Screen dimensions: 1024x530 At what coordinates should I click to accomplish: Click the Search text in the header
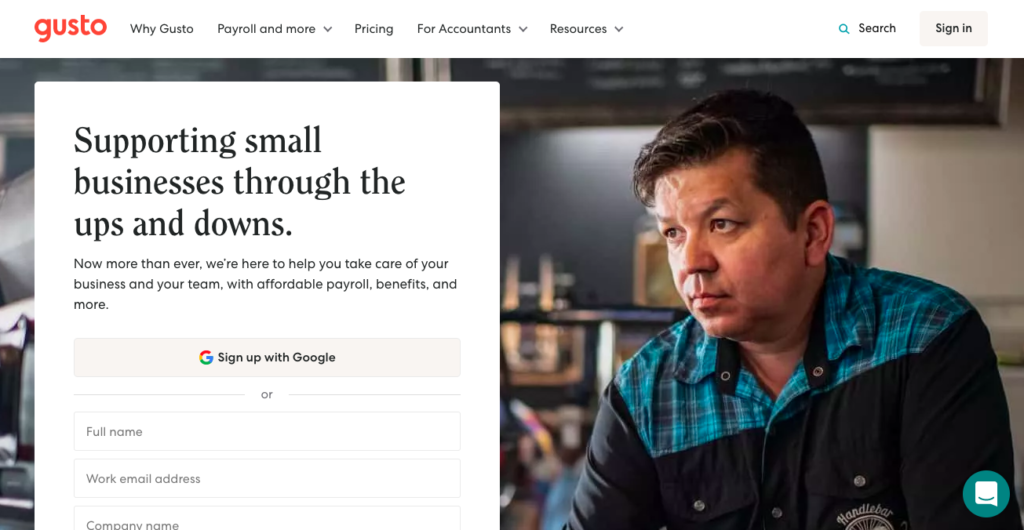pyautogui.click(x=877, y=28)
